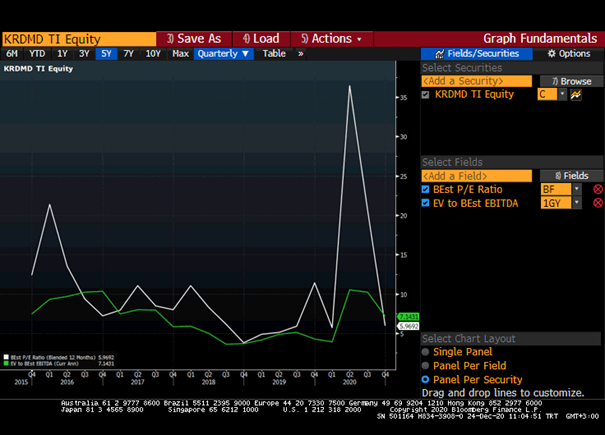Click the EV to BEst EBITDA field label
605x435 pixels.
click(475, 203)
